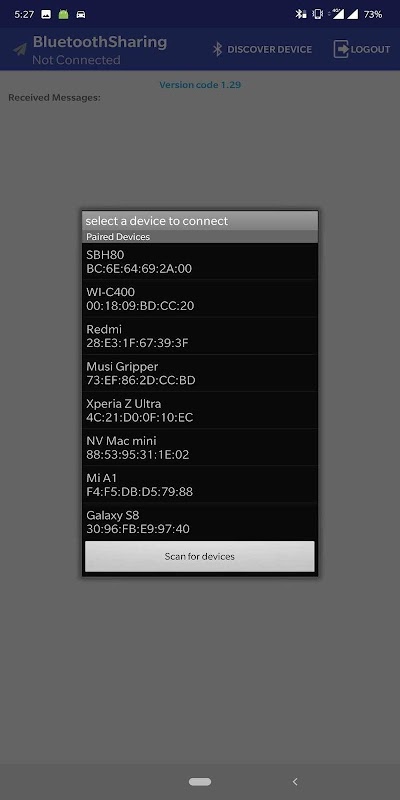Select Xperia Z Ultra device entry
Image resolution: width=400 pixels, height=800 pixels.
tap(200, 410)
